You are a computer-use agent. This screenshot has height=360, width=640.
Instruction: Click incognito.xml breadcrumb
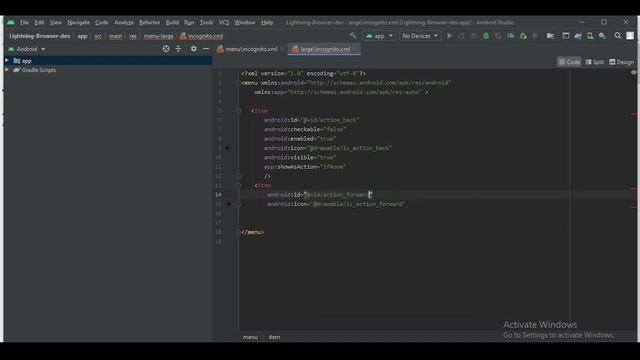[x=202, y=36]
